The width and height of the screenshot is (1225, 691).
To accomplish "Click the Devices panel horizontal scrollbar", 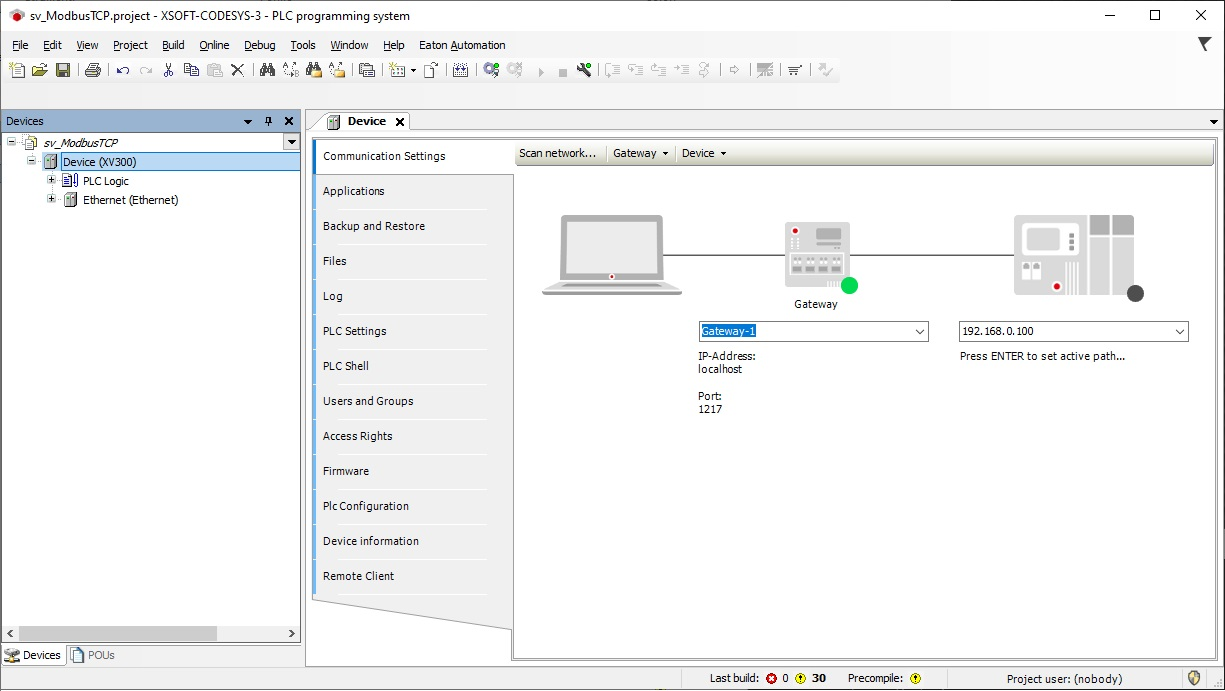I will 118,634.
